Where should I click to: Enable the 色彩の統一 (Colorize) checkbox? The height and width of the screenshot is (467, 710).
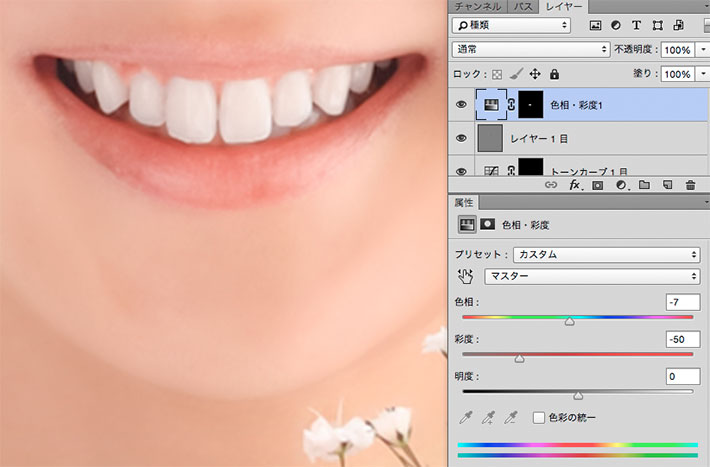click(539, 417)
